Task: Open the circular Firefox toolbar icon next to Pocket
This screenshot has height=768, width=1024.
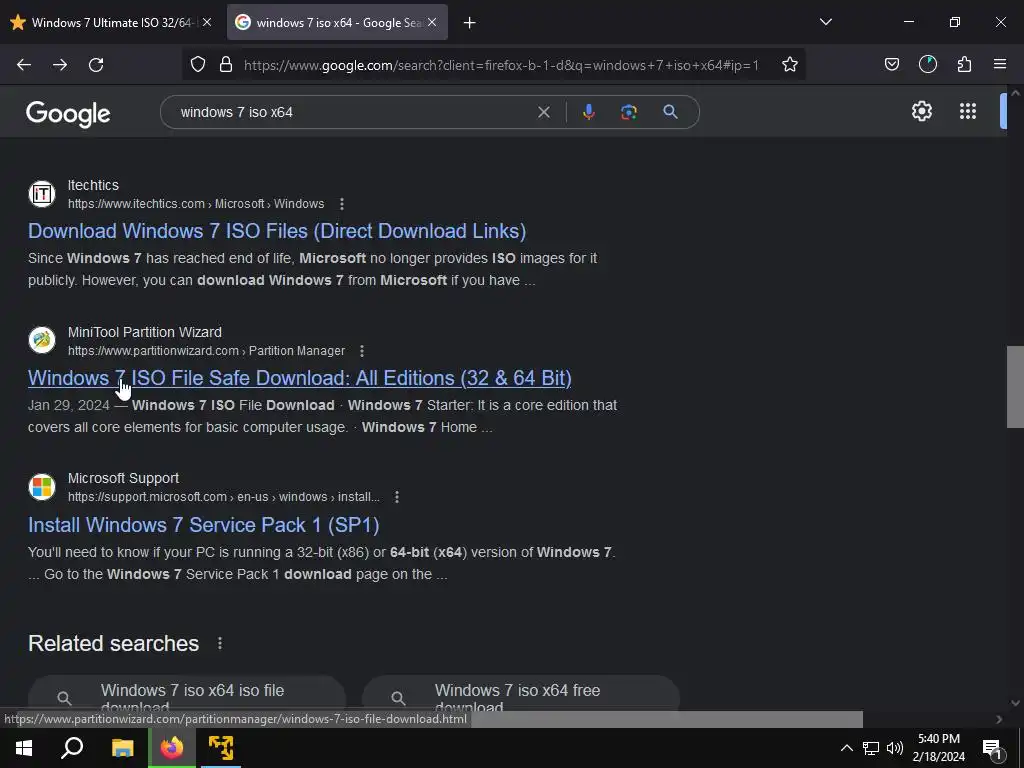Action: (x=928, y=64)
